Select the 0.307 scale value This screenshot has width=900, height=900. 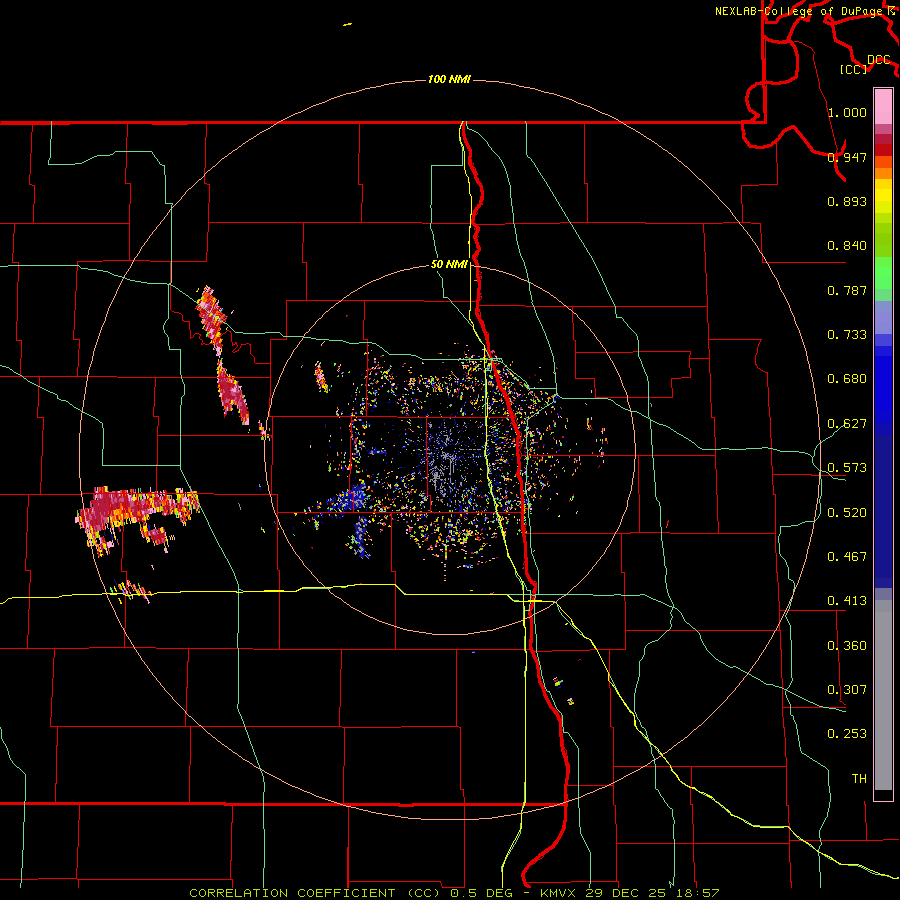847,690
